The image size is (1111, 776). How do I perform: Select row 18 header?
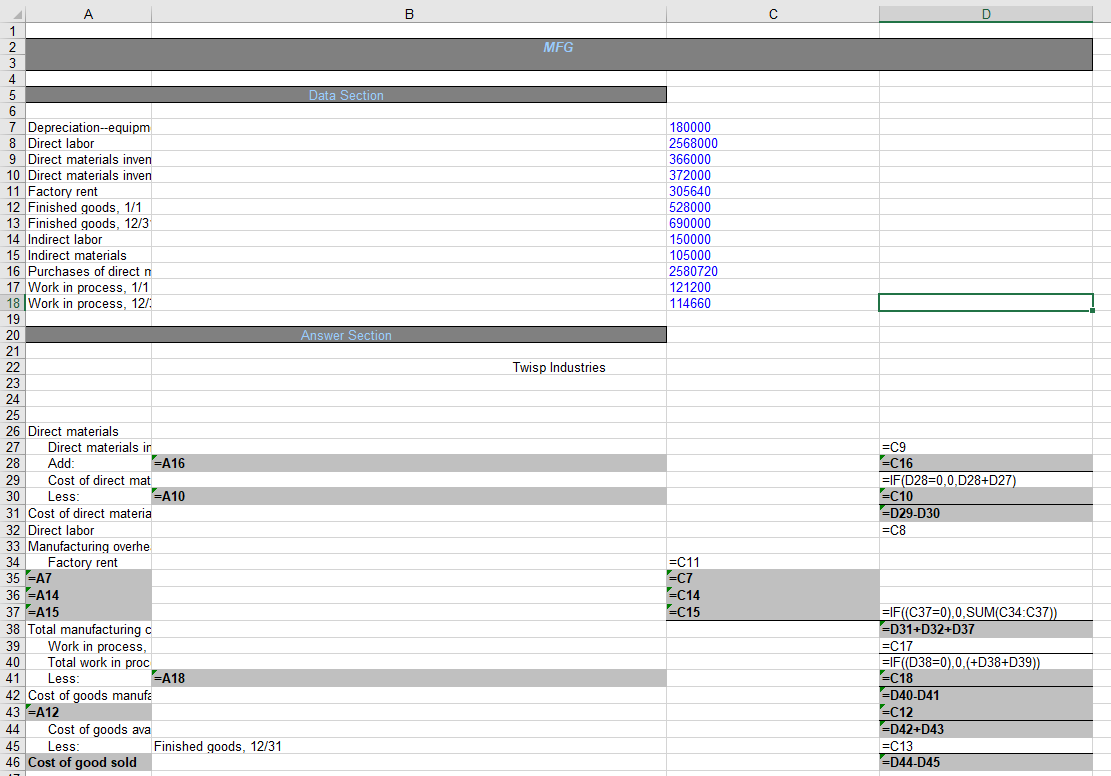(x=13, y=303)
